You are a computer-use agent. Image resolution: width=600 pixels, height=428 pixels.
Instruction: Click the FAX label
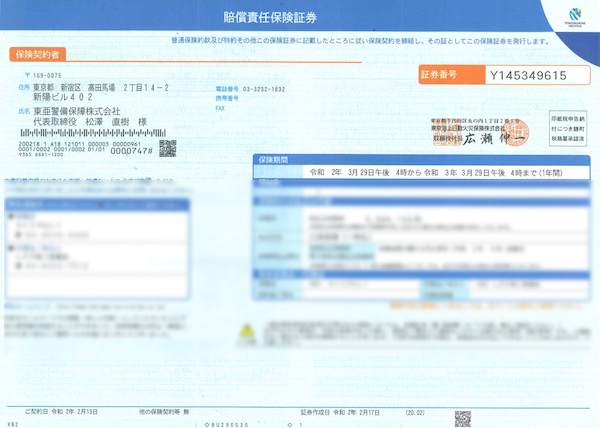[x=220, y=108]
